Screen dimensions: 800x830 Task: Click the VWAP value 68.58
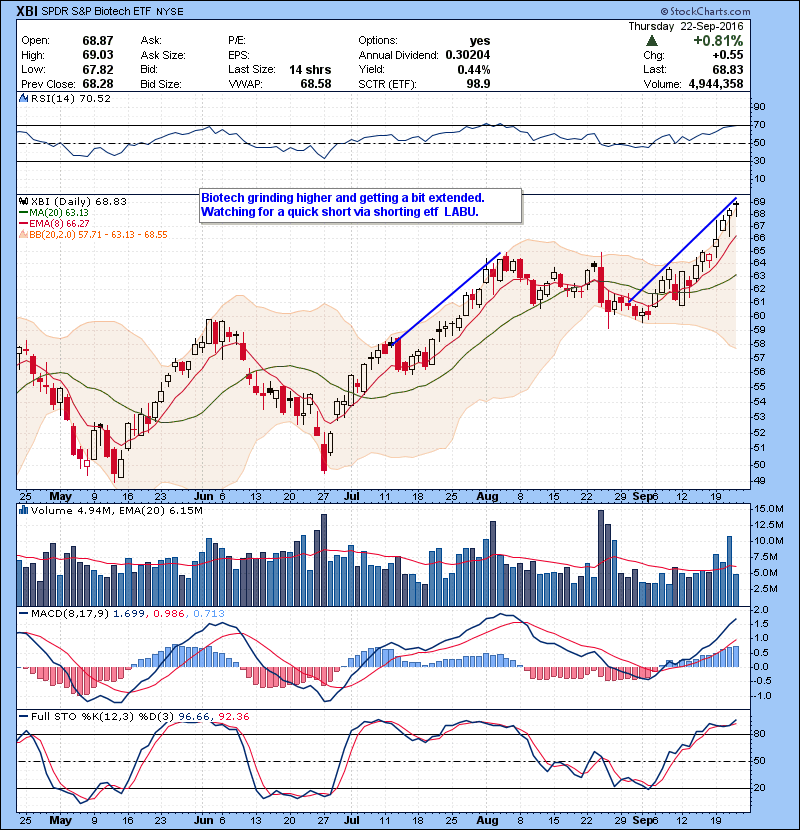(x=316, y=84)
